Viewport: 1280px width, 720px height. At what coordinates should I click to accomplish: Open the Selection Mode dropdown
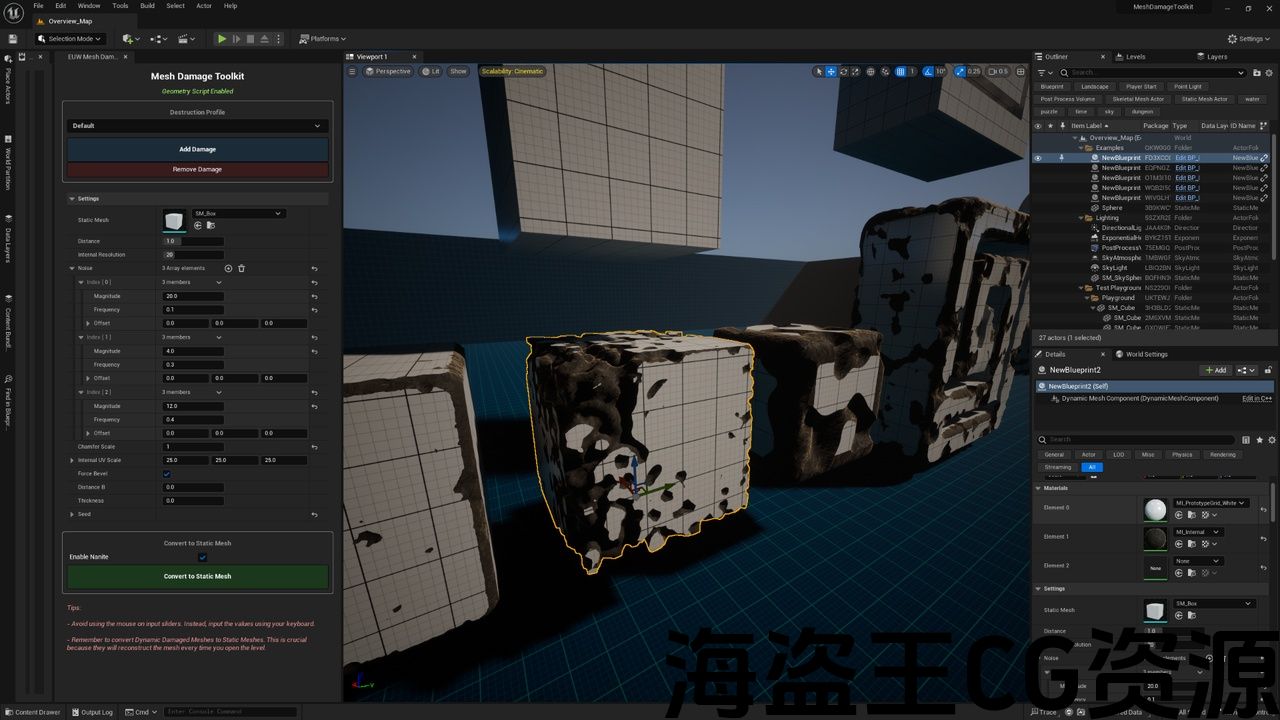(70, 39)
